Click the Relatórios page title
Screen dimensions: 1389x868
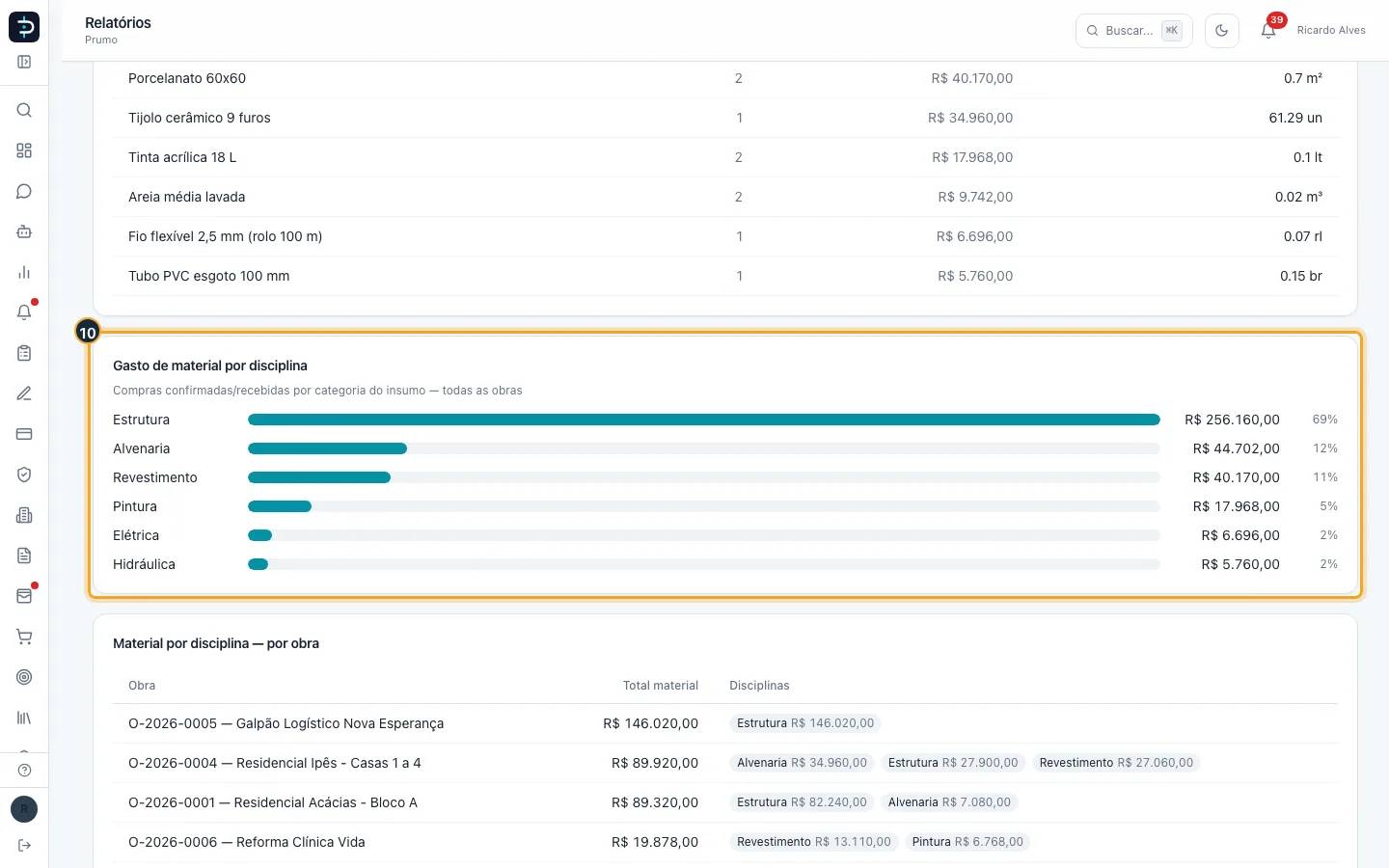coord(118,23)
